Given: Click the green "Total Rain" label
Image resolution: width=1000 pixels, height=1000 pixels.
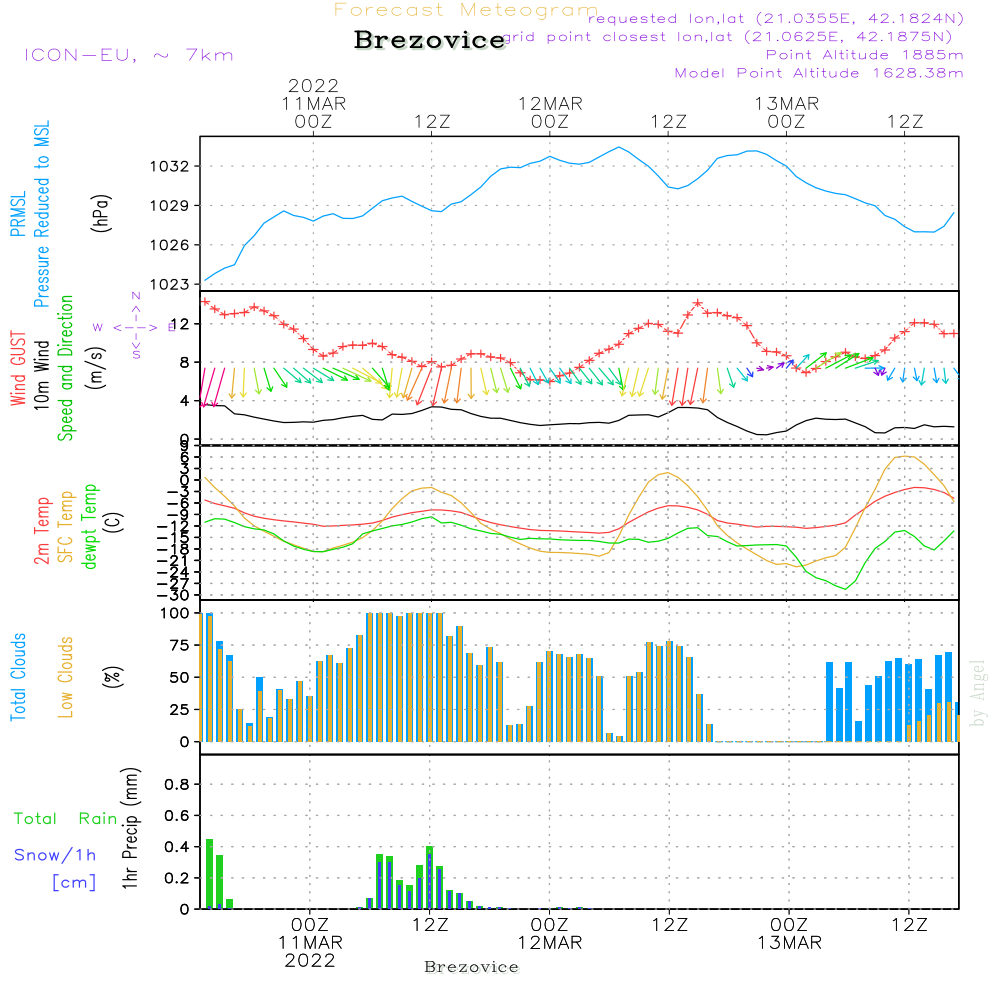Looking at the screenshot, I should 66,819.
